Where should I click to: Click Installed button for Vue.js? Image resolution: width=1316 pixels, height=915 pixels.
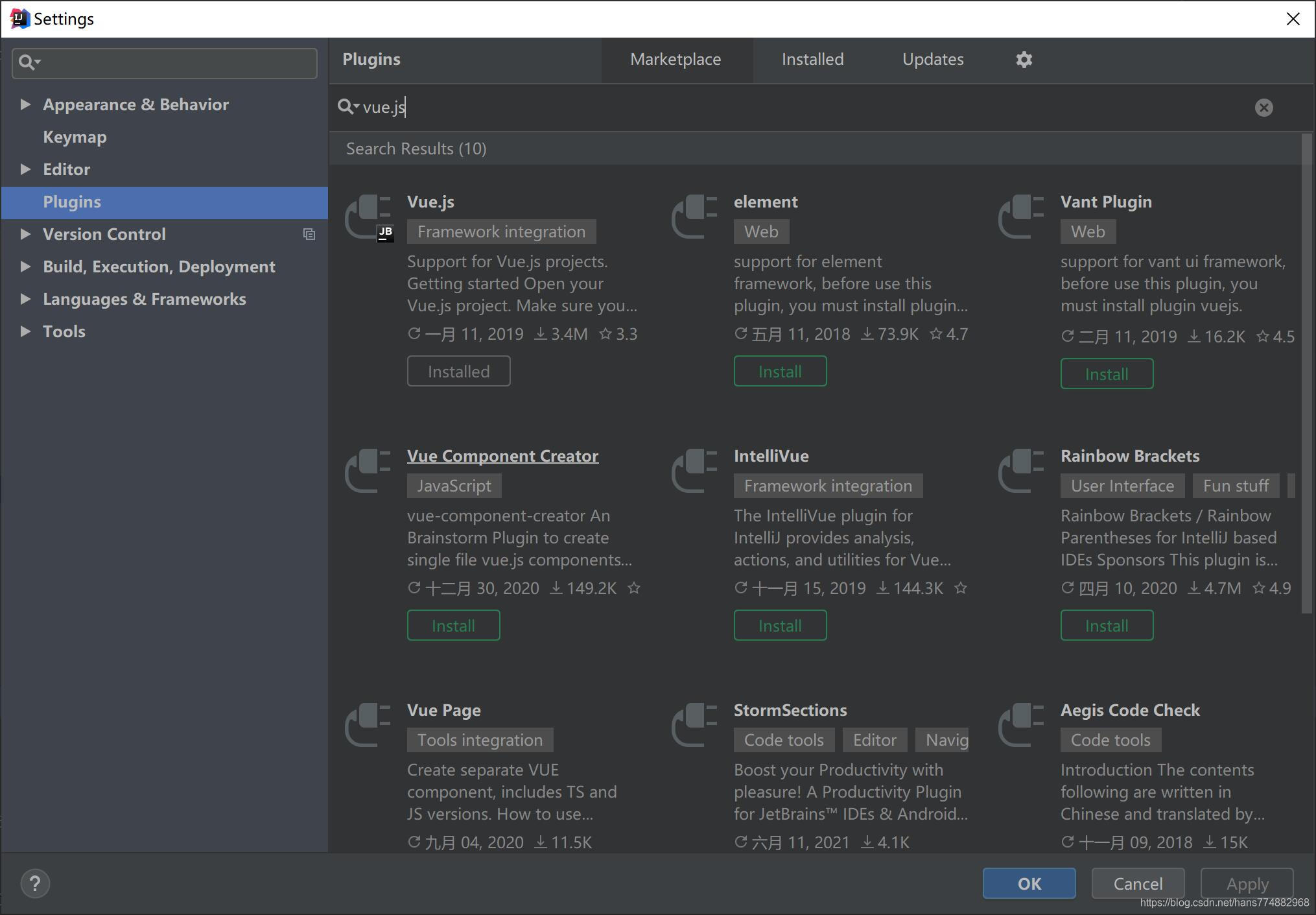(458, 371)
